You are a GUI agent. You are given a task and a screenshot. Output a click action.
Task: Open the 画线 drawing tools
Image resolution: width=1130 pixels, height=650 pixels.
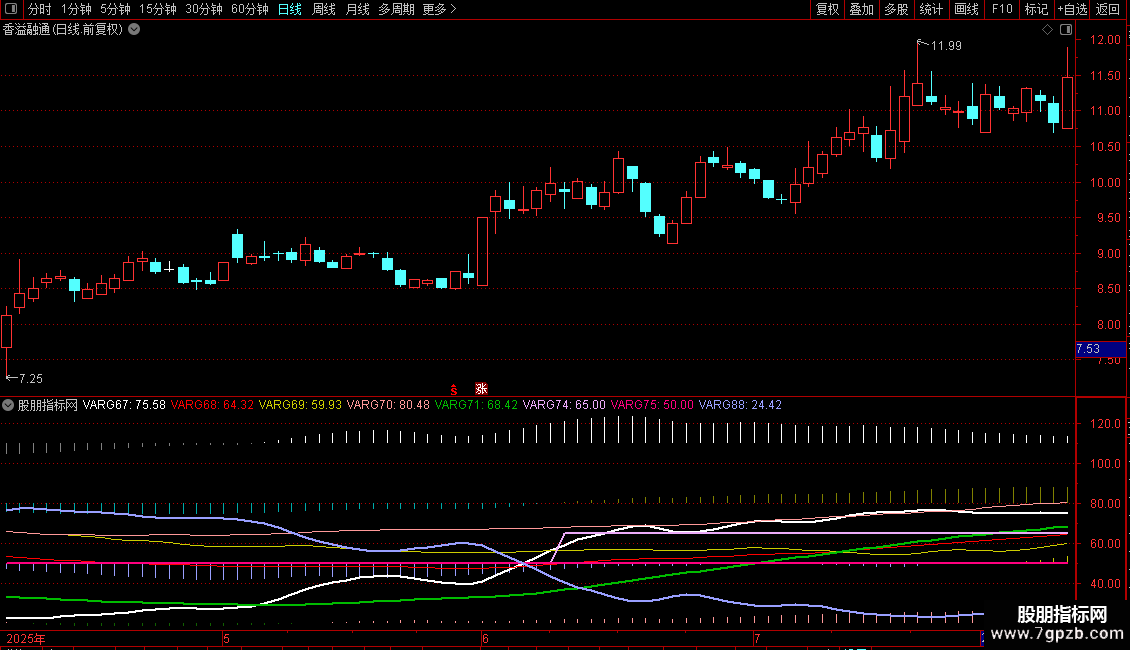(966, 9)
